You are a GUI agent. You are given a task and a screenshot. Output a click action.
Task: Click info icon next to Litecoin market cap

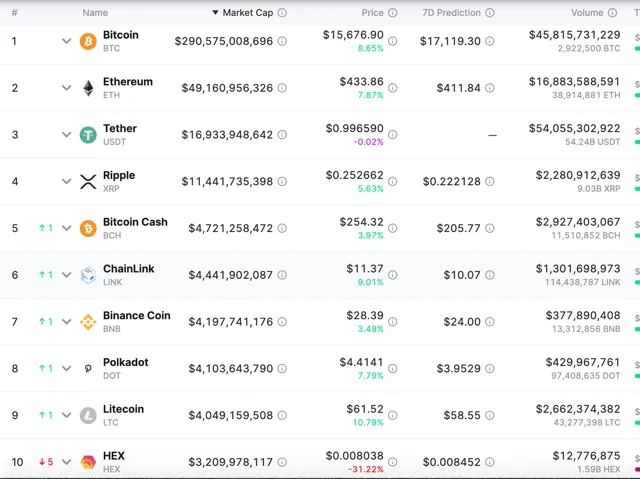point(282,415)
